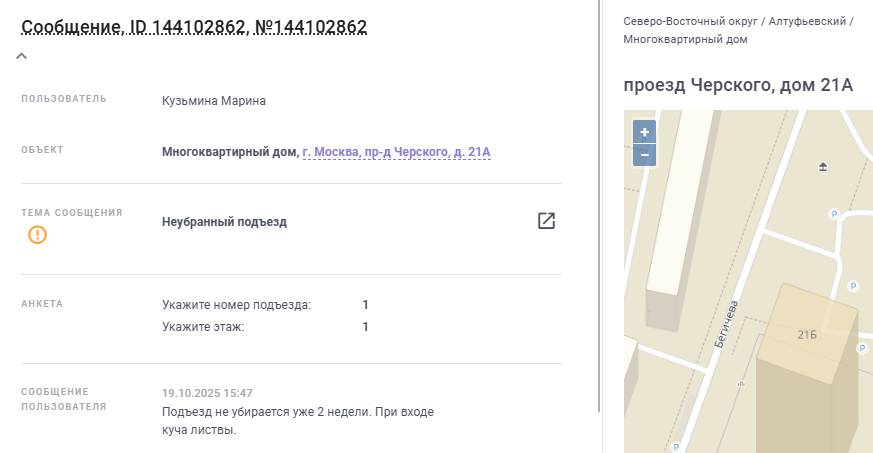Open Неубранный подъезд topic in new window icon
The image size is (873, 453).
coord(546,221)
